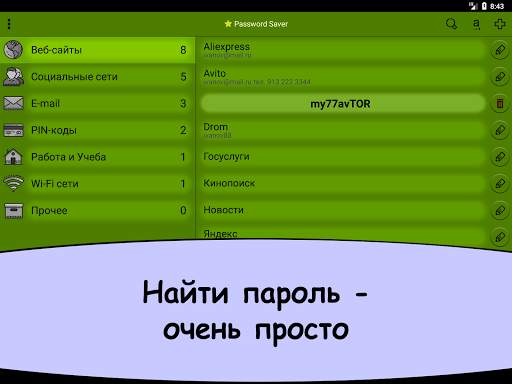The height and width of the screenshot is (384, 512).
Task: Delete the my77avTOR password with trash icon
Action: click(x=500, y=103)
